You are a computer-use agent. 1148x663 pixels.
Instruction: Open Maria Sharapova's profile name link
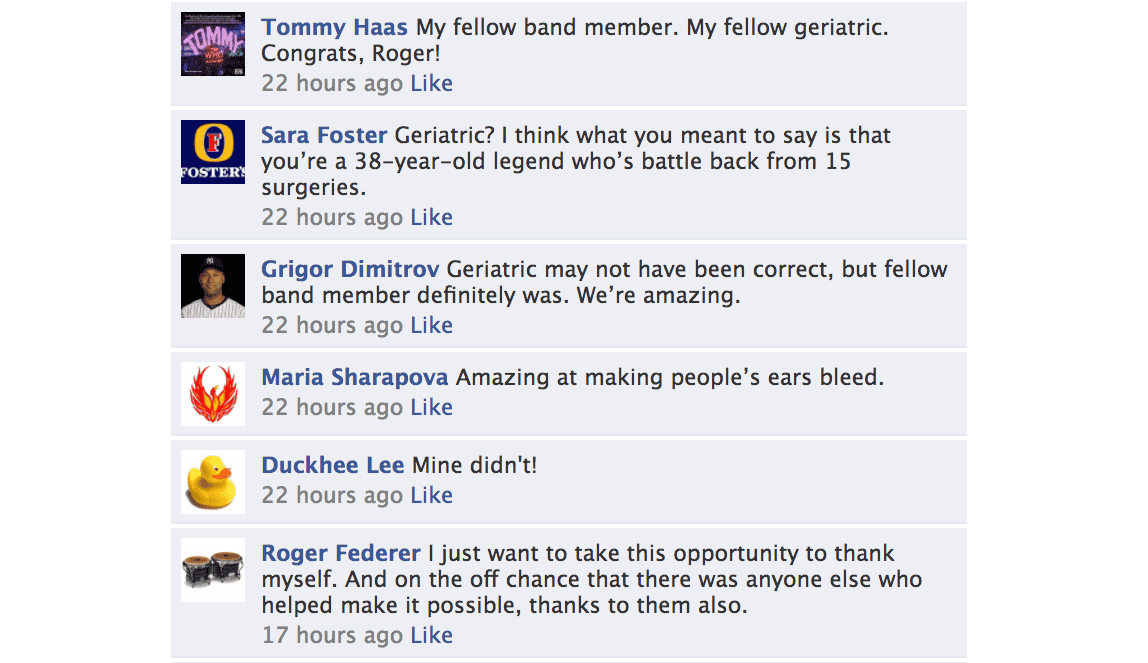pyautogui.click(x=355, y=377)
